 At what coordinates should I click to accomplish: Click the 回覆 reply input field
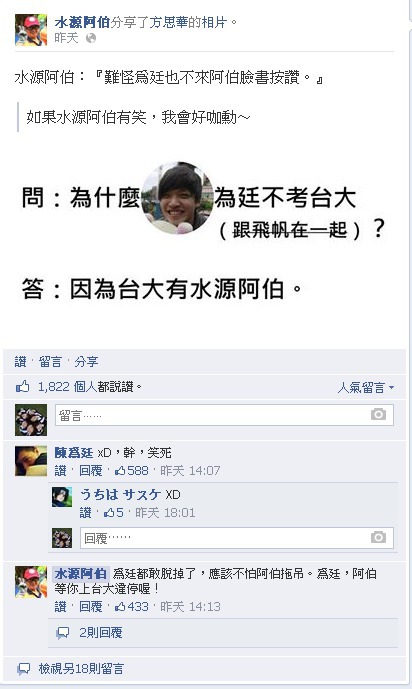click(237, 538)
